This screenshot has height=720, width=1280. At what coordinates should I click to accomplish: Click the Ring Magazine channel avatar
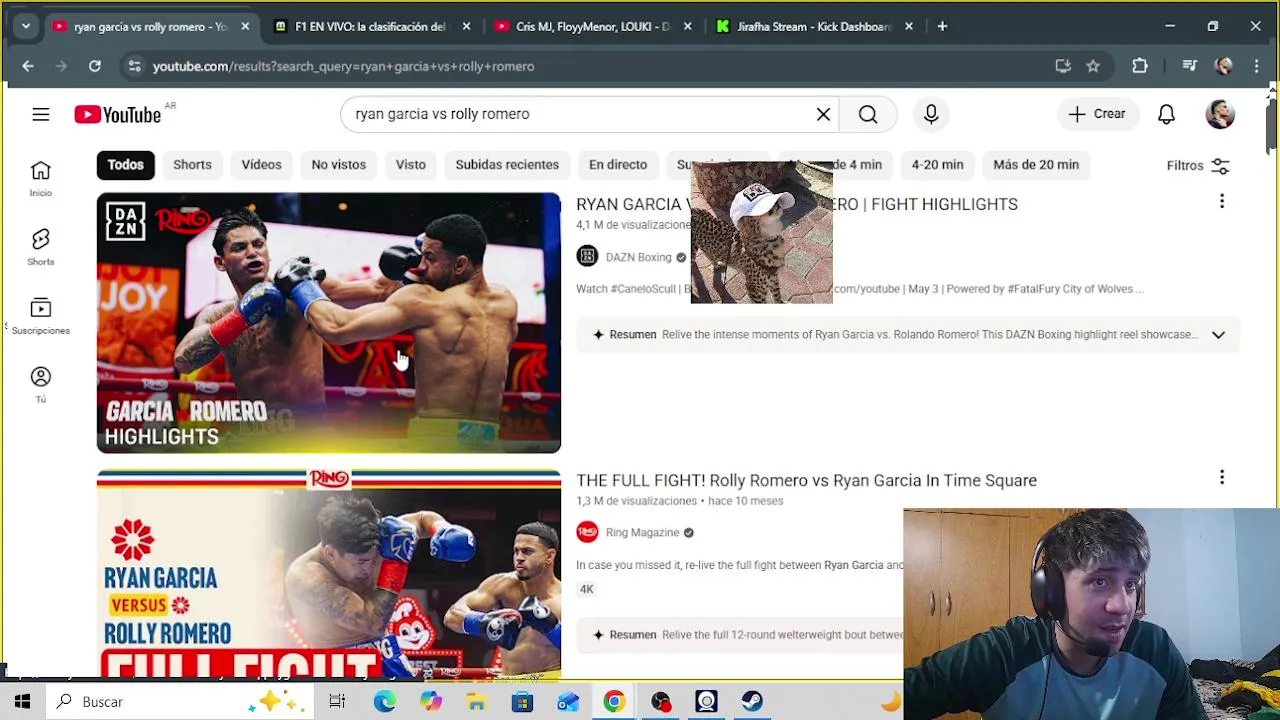coord(587,532)
